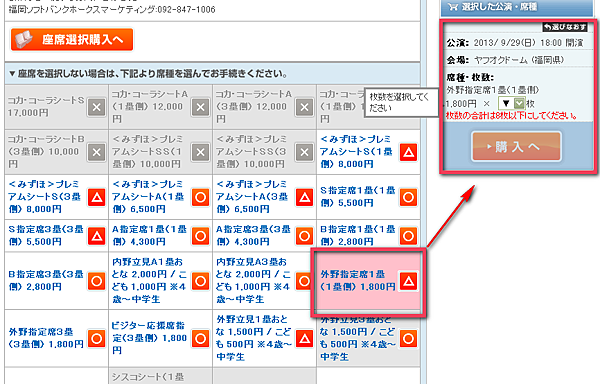Click X icon beside コカ・コーラシートA(3塁側) 12,000円
Screen dimensions: 600x384
click(x=305, y=107)
